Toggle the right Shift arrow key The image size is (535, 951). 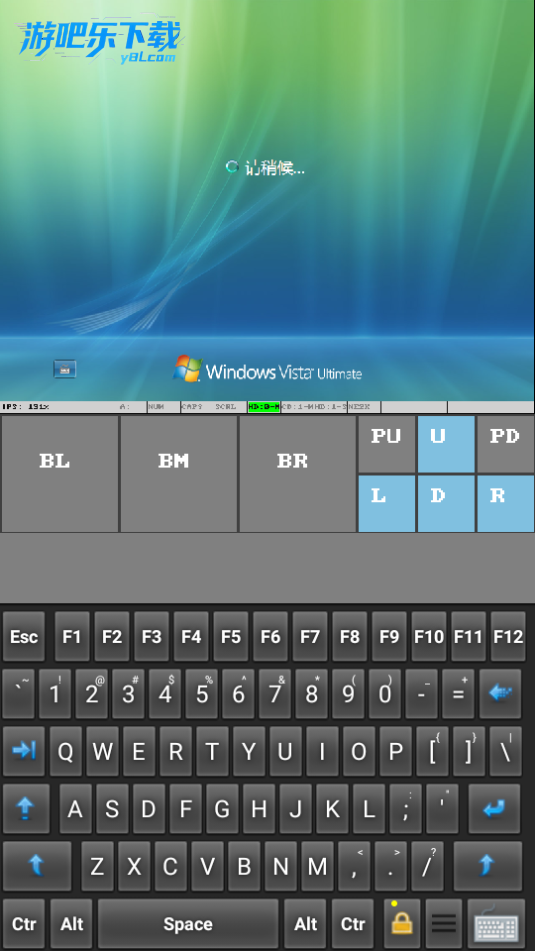(x=488, y=865)
